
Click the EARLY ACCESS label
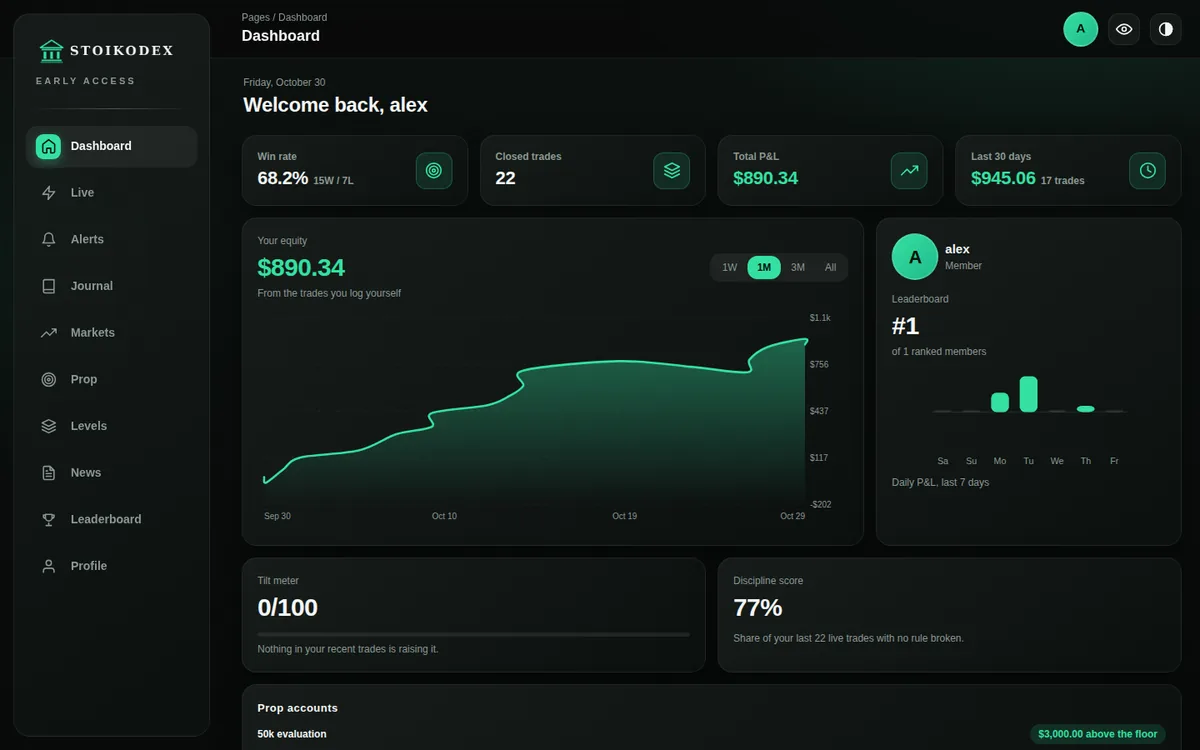85,81
